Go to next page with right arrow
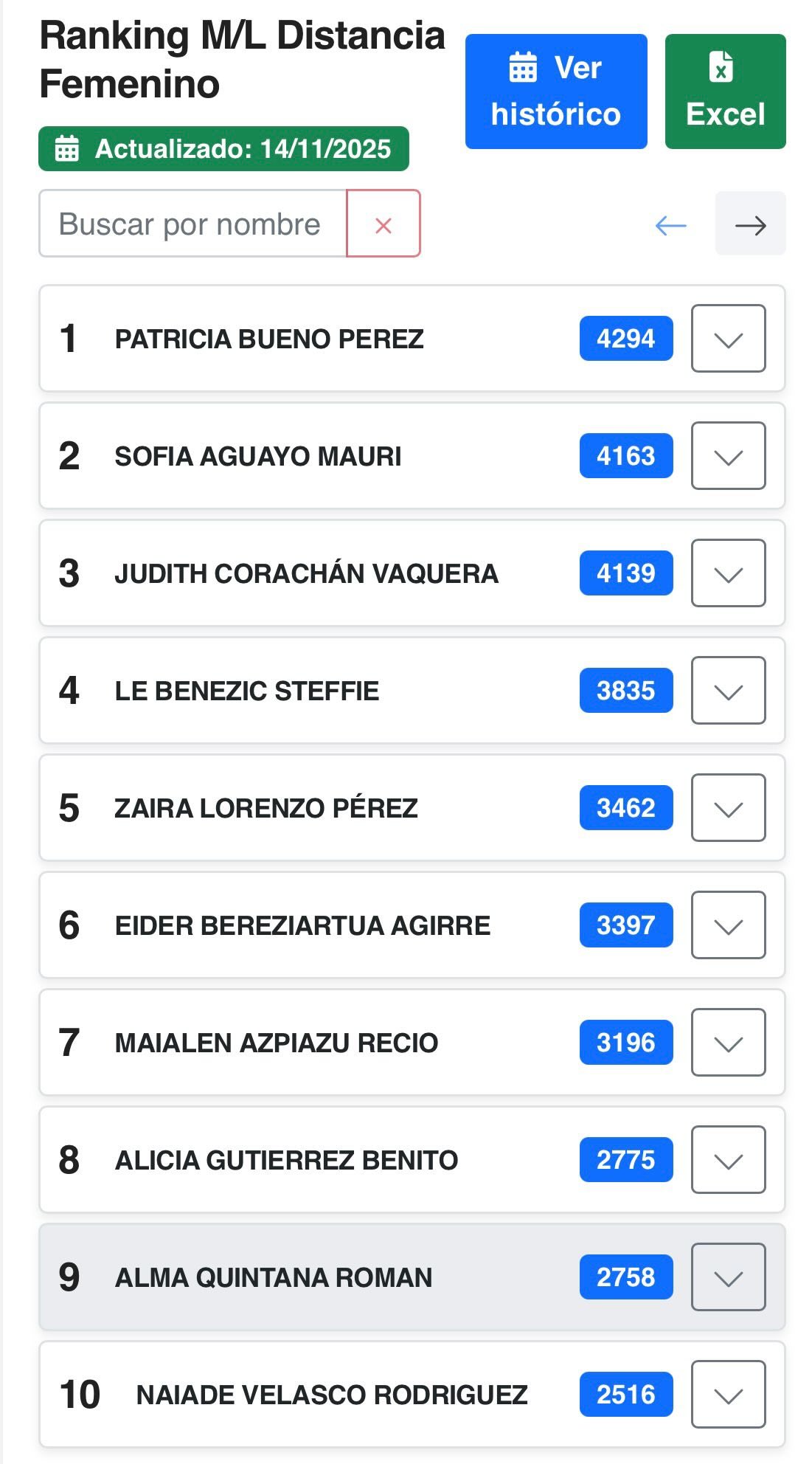Viewport: 812px width, 1464px height. coord(750,225)
